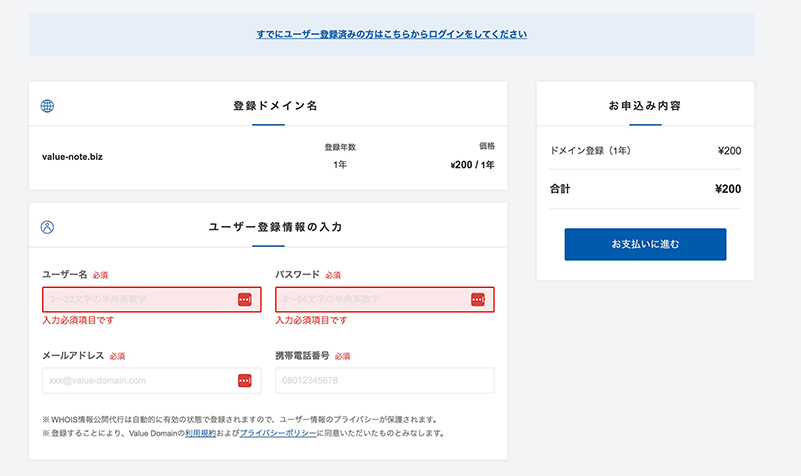Click the error message under パスワード
The width and height of the screenshot is (801, 476).
pyautogui.click(x=311, y=320)
